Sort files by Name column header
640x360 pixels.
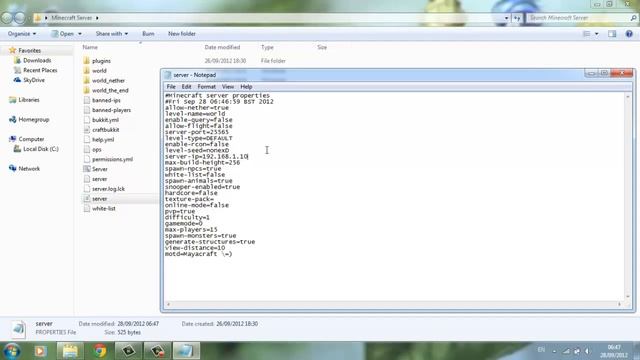click(90, 47)
